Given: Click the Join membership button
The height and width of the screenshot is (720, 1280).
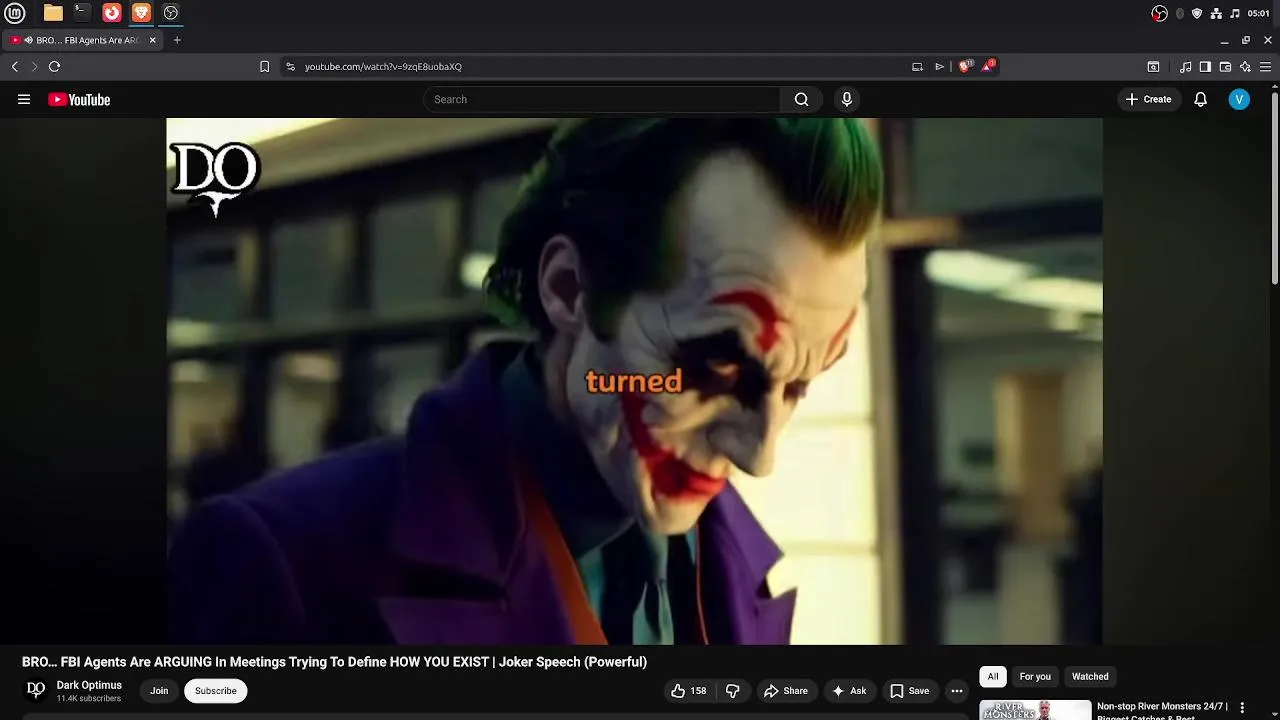Looking at the screenshot, I should [159, 691].
